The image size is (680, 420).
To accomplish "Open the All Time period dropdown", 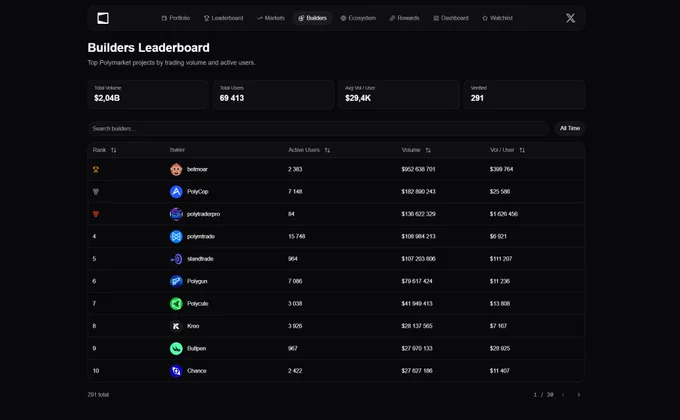I will tap(569, 128).
